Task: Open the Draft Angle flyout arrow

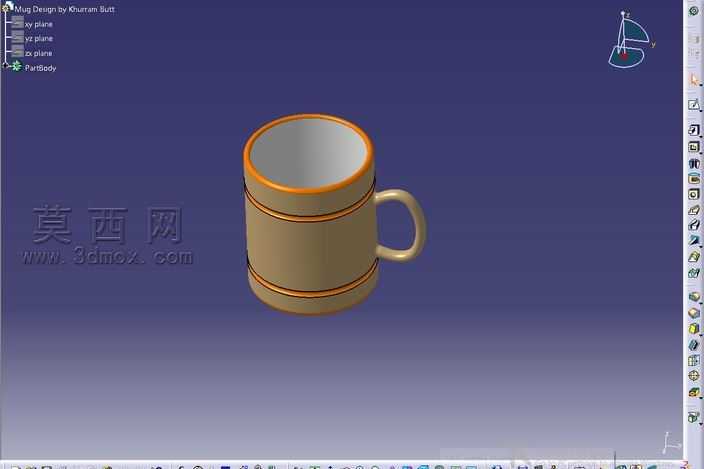Action: 700,334
